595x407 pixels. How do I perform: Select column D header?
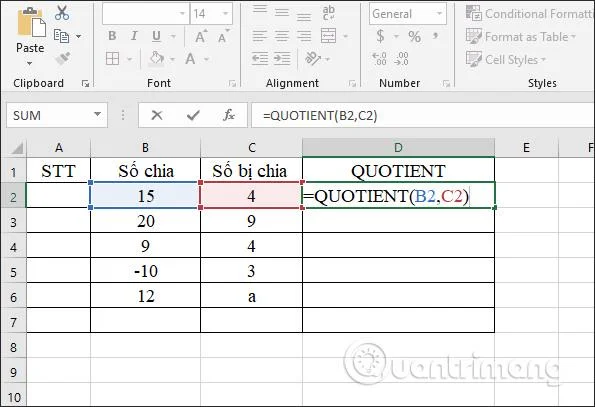(x=398, y=148)
